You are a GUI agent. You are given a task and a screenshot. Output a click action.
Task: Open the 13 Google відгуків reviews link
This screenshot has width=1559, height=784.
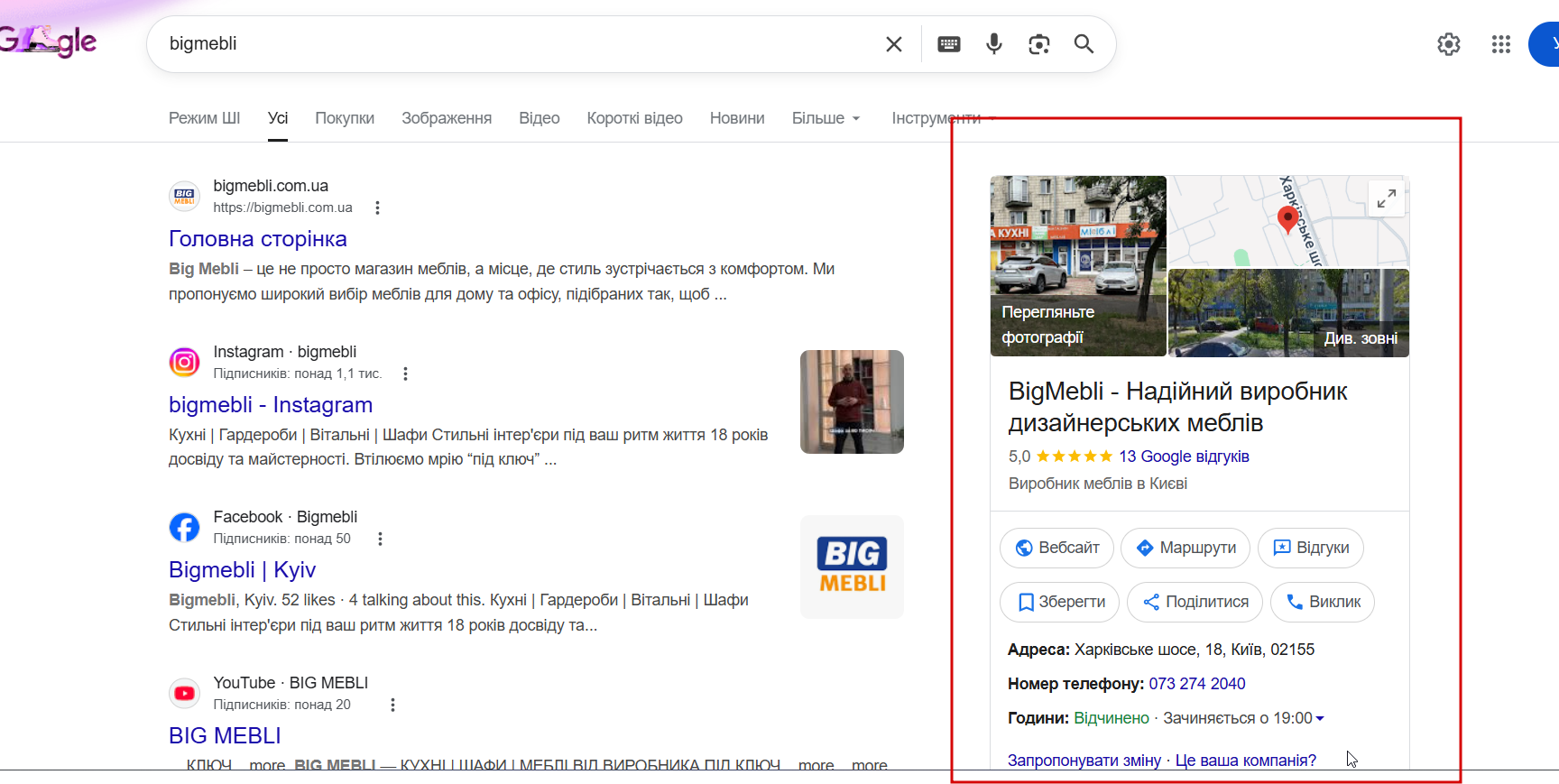(x=1184, y=457)
